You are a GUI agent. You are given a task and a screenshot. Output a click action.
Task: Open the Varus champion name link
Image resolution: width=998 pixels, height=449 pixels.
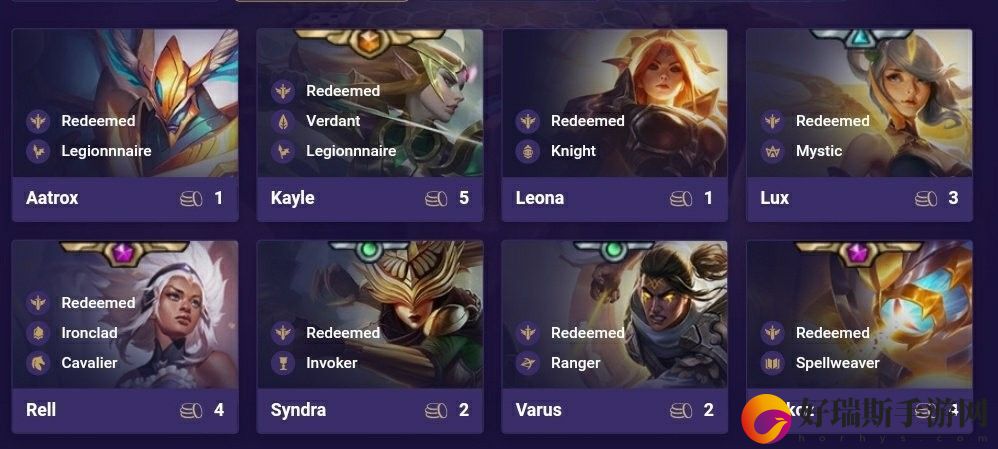538,410
